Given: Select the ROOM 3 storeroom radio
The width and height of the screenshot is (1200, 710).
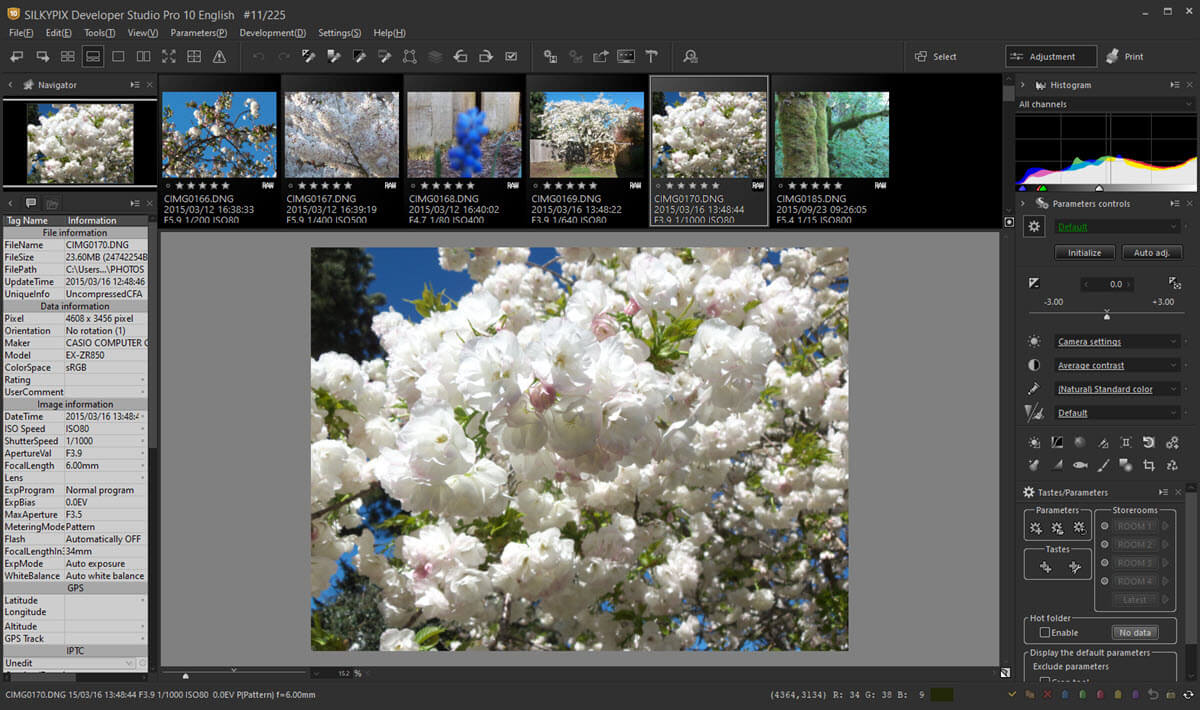Looking at the screenshot, I should click(1105, 563).
